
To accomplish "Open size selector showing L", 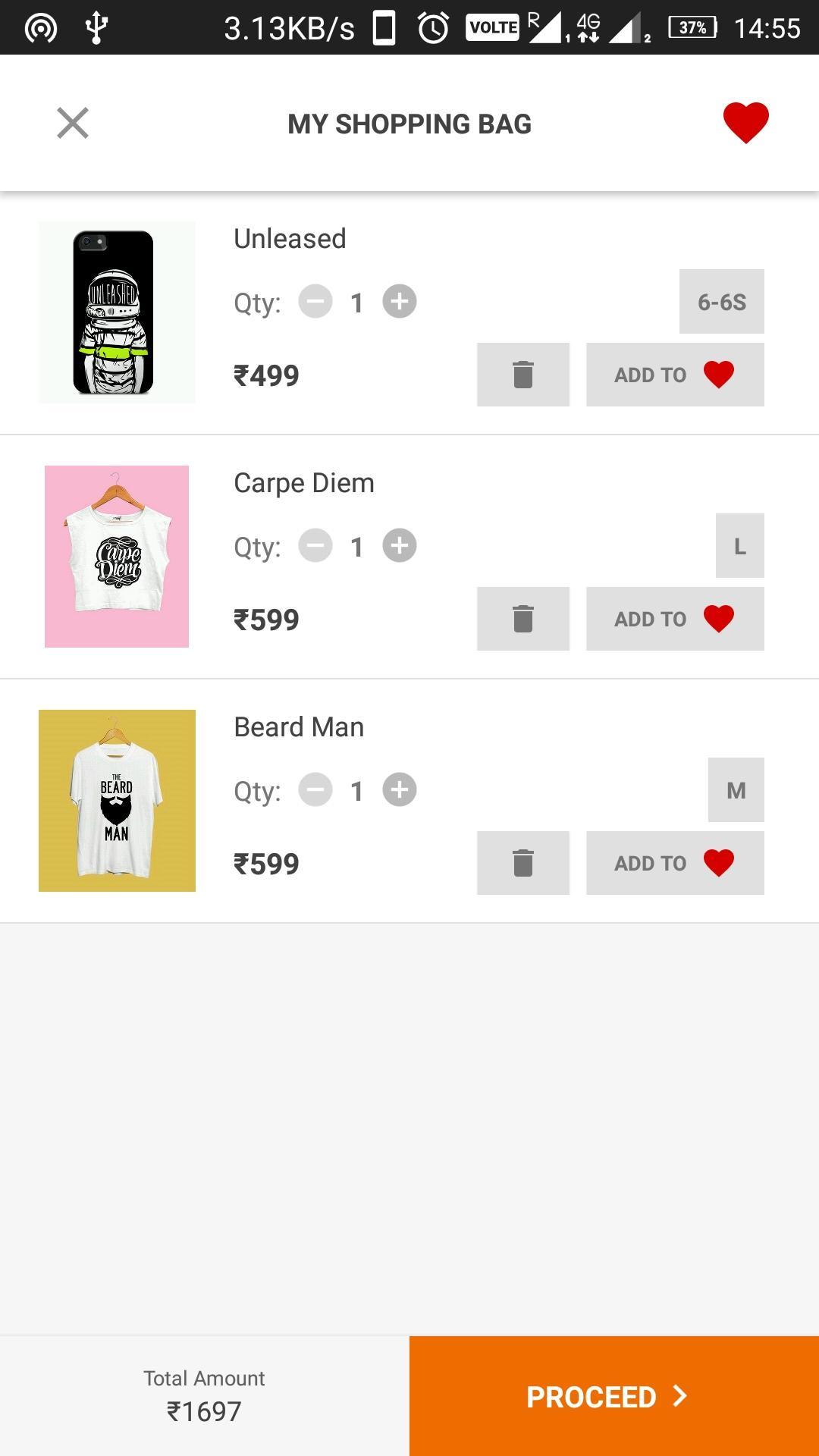I will coord(740,546).
